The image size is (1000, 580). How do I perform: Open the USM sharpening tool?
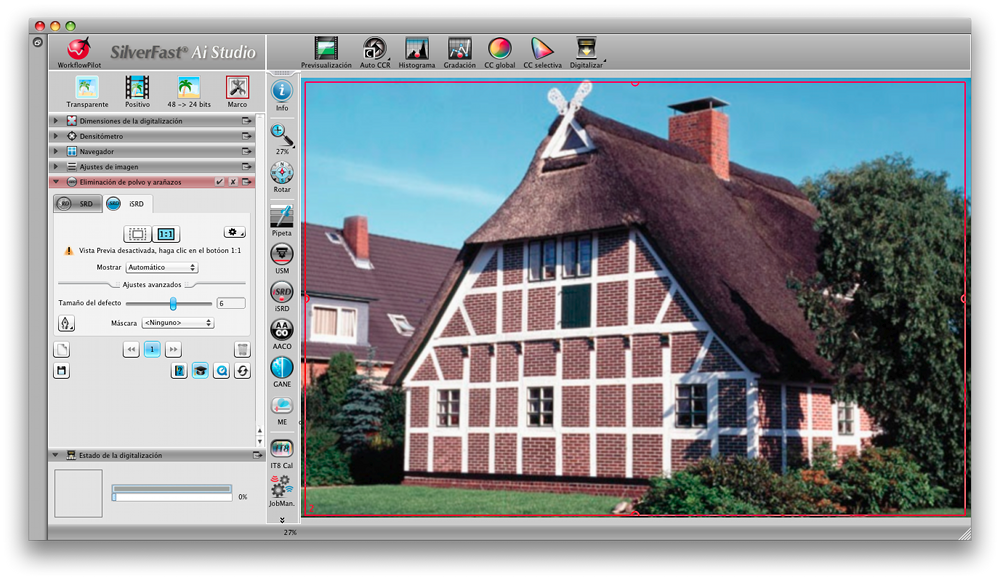(x=282, y=253)
